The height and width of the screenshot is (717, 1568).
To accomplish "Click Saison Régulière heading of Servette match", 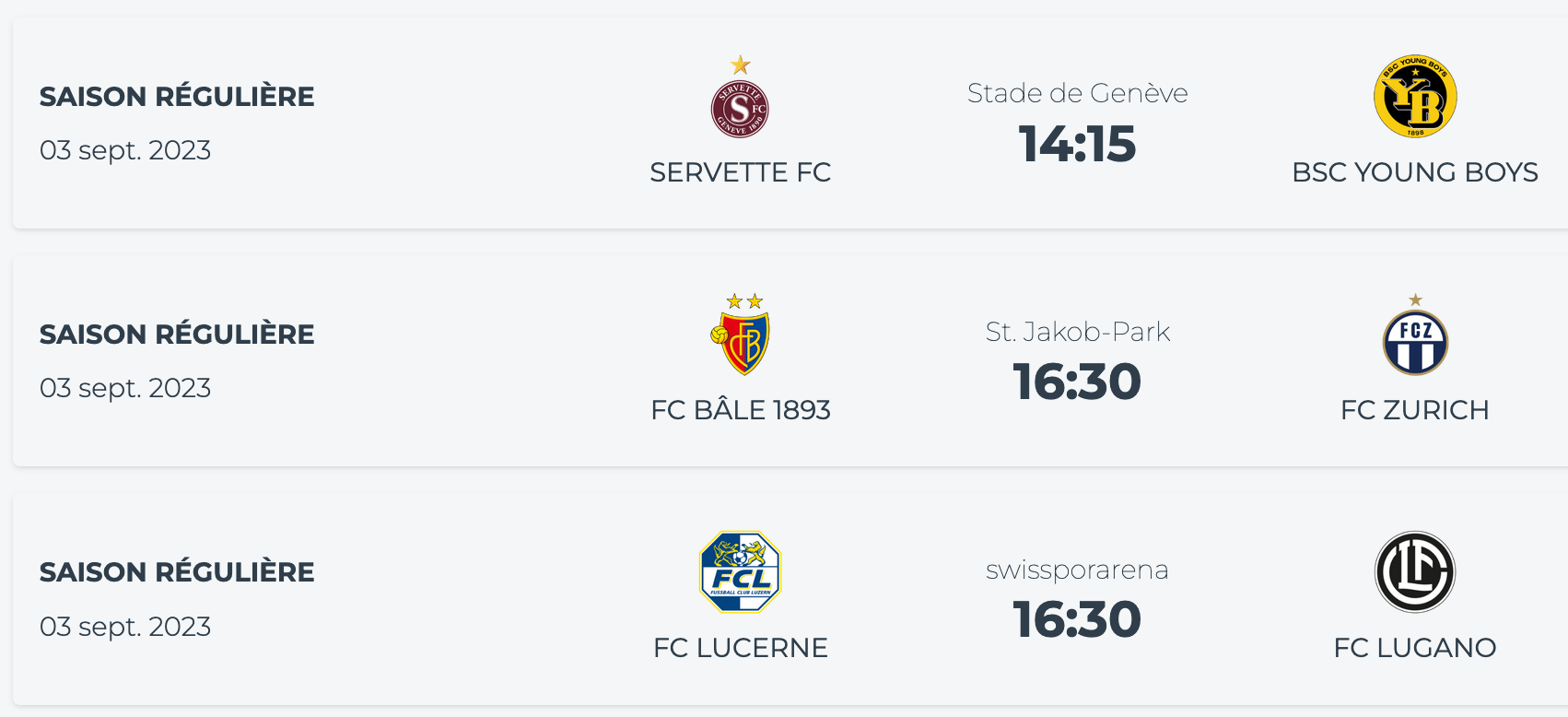I will (177, 97).
